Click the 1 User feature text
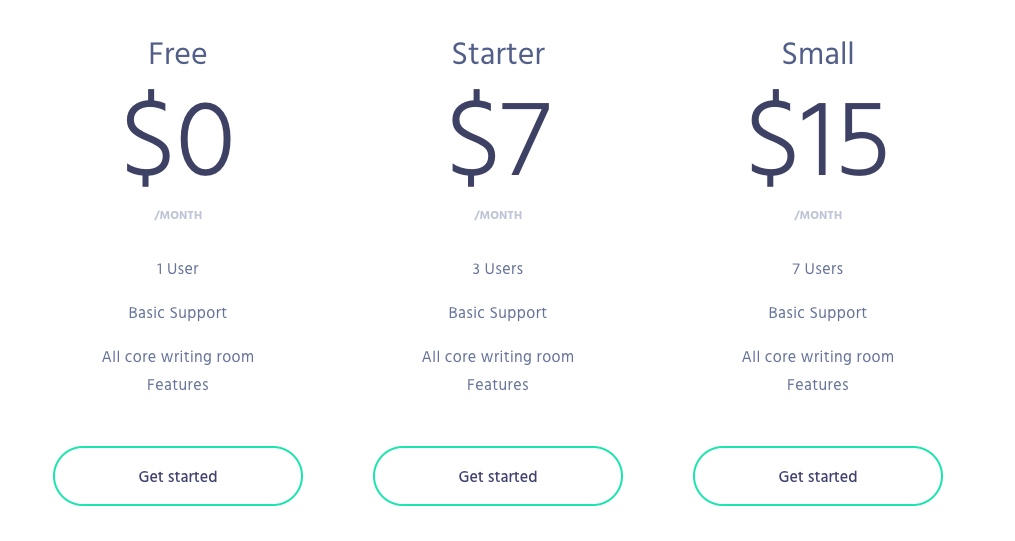 [177, 269]
